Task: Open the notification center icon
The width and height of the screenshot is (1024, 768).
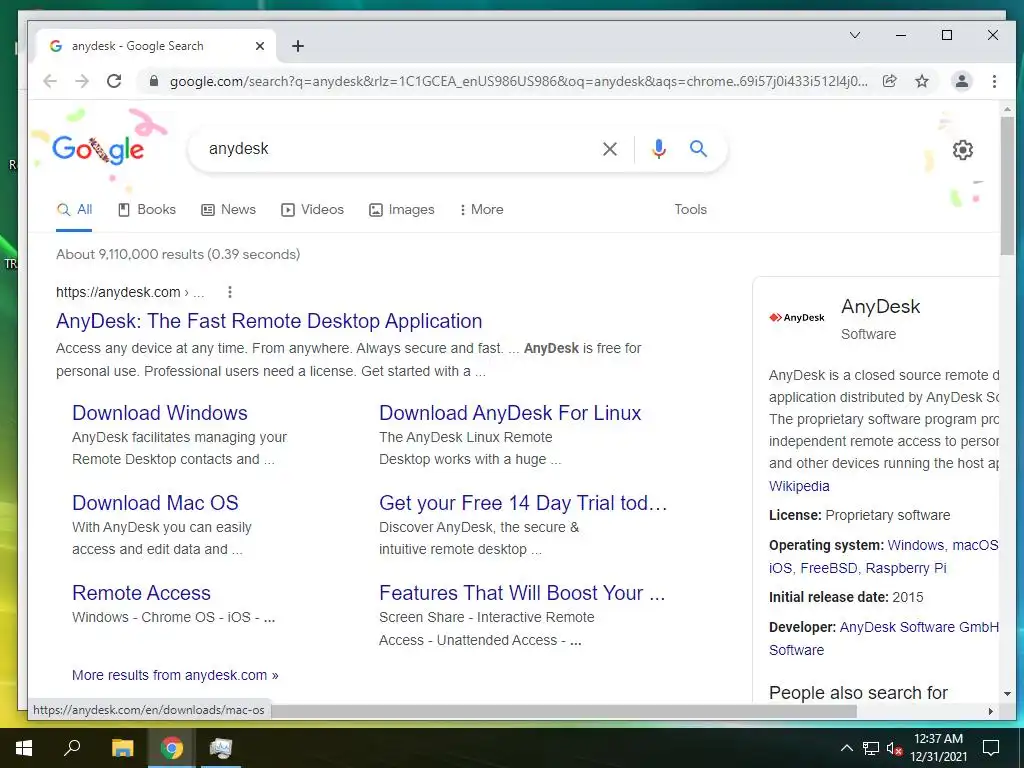Action: click(991, 748)
